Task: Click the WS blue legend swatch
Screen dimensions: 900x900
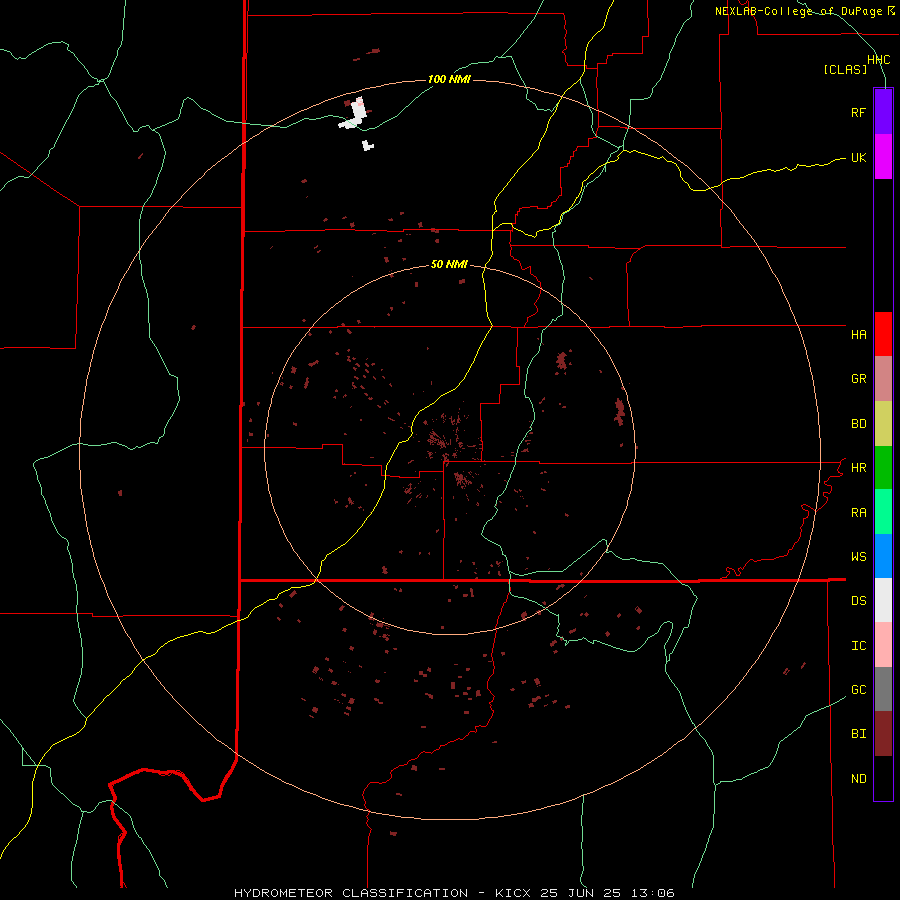Action: [883, 556]
